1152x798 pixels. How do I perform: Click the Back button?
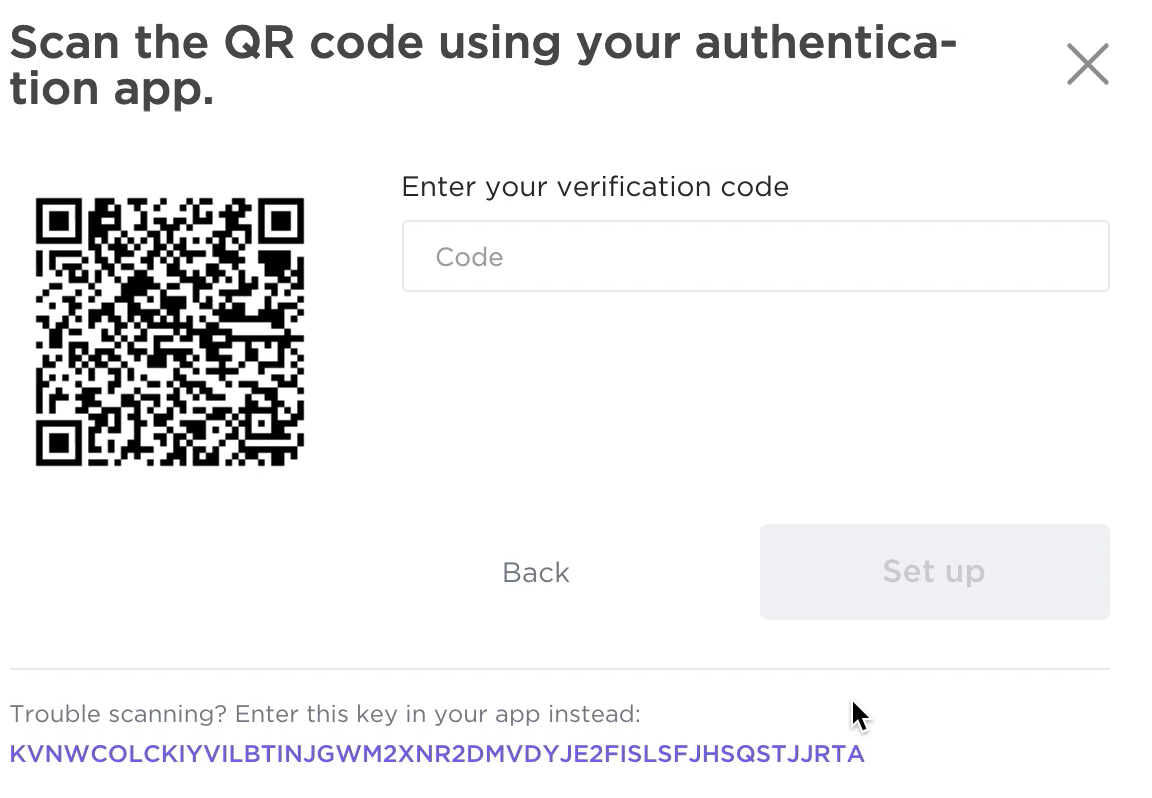click(x=536, y=572)
